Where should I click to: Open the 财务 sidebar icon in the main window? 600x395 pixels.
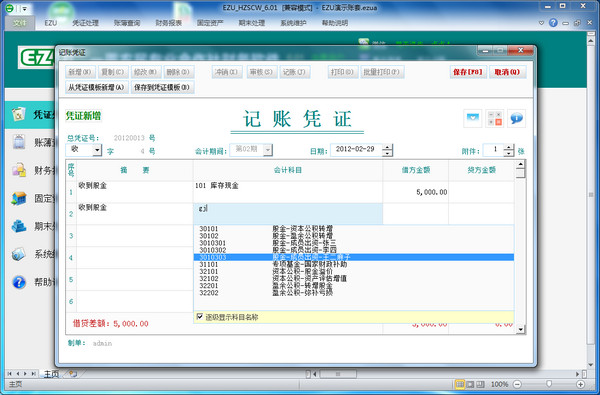(x=18, y=170)
